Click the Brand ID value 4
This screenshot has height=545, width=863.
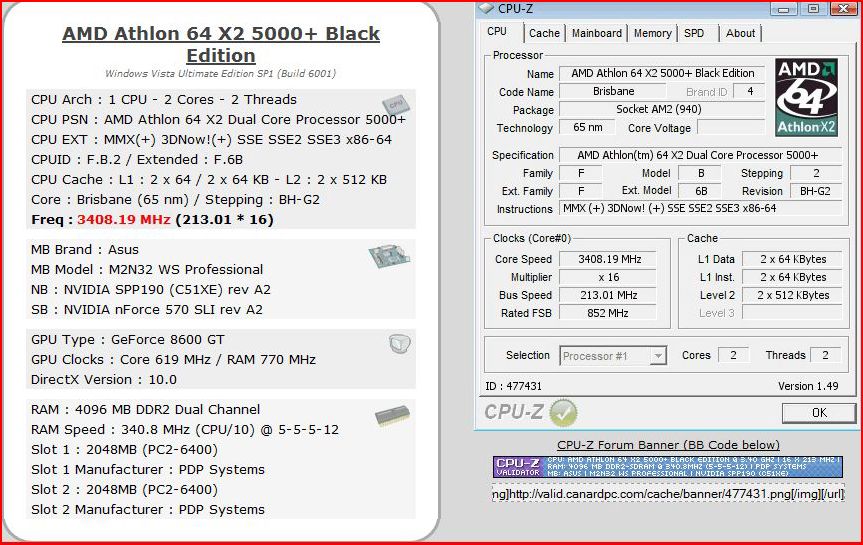750,91
